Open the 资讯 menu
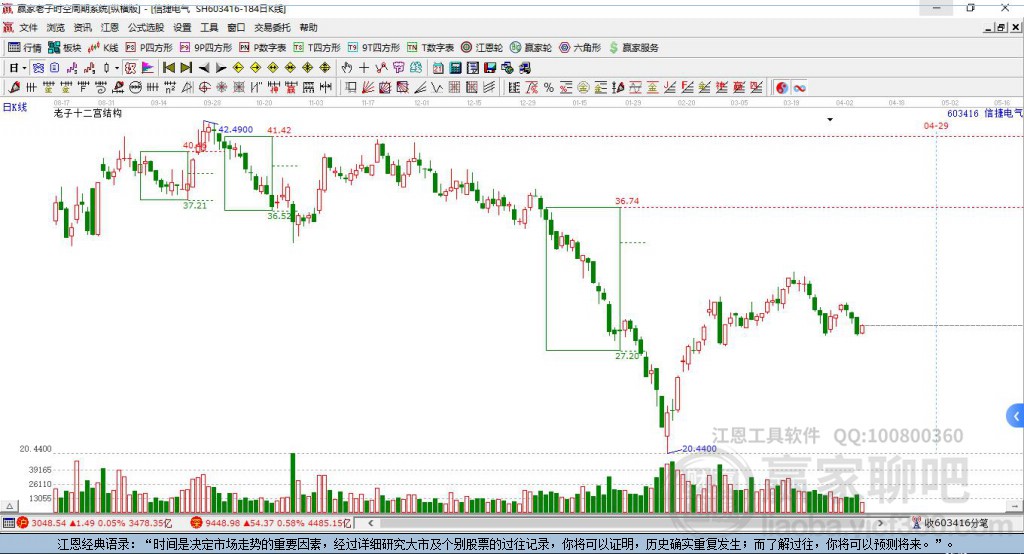The width and height of the screenshot is (1024, 554). point(82,27)
